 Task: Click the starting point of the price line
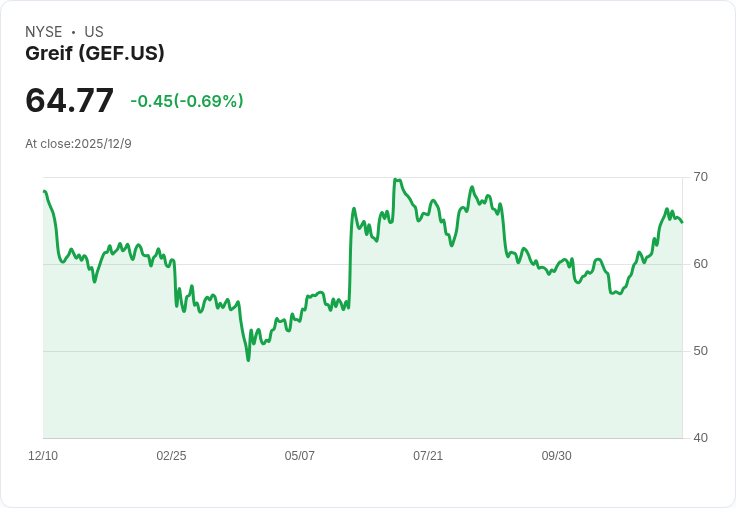click(x=44, y=191)
